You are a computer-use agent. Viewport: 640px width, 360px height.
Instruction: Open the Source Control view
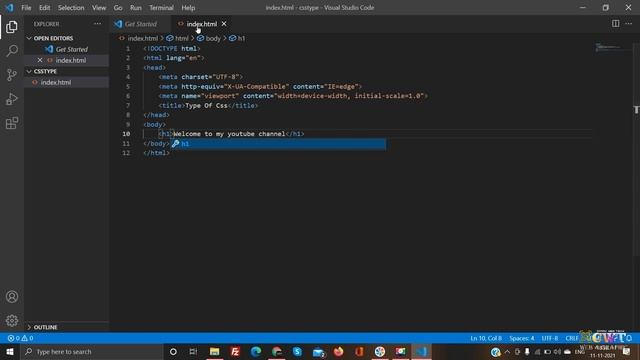coord(12,75)
